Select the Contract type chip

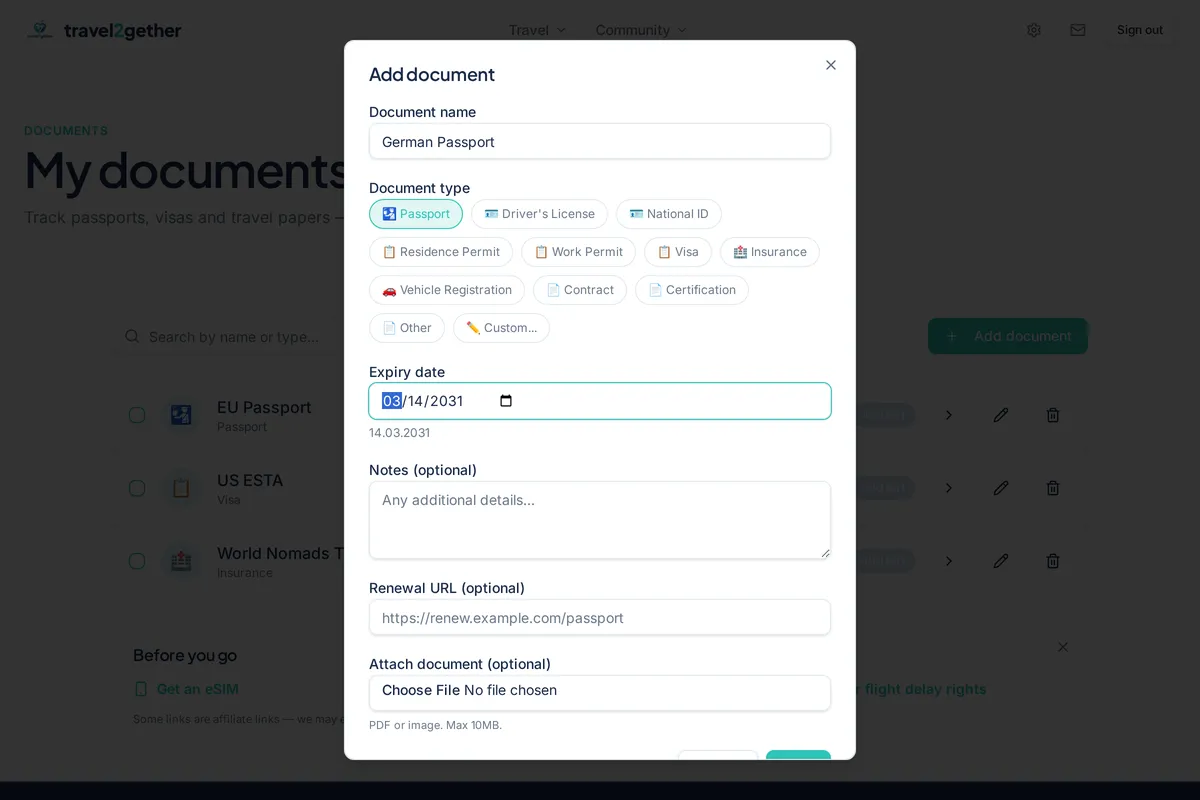(x=580, y=290)
